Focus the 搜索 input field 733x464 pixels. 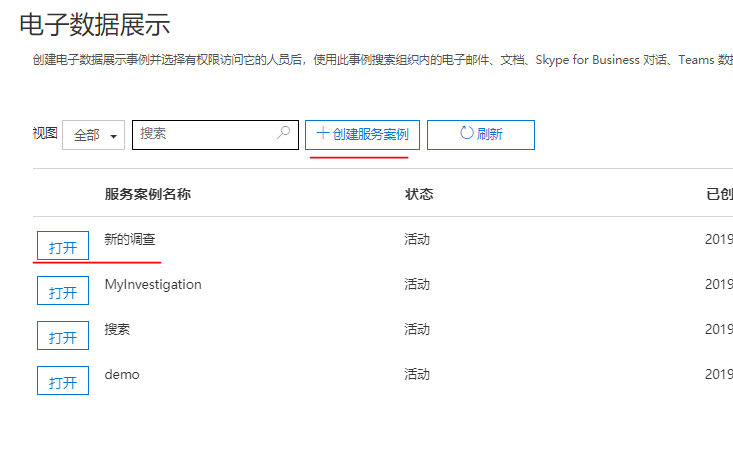[215, 135]
